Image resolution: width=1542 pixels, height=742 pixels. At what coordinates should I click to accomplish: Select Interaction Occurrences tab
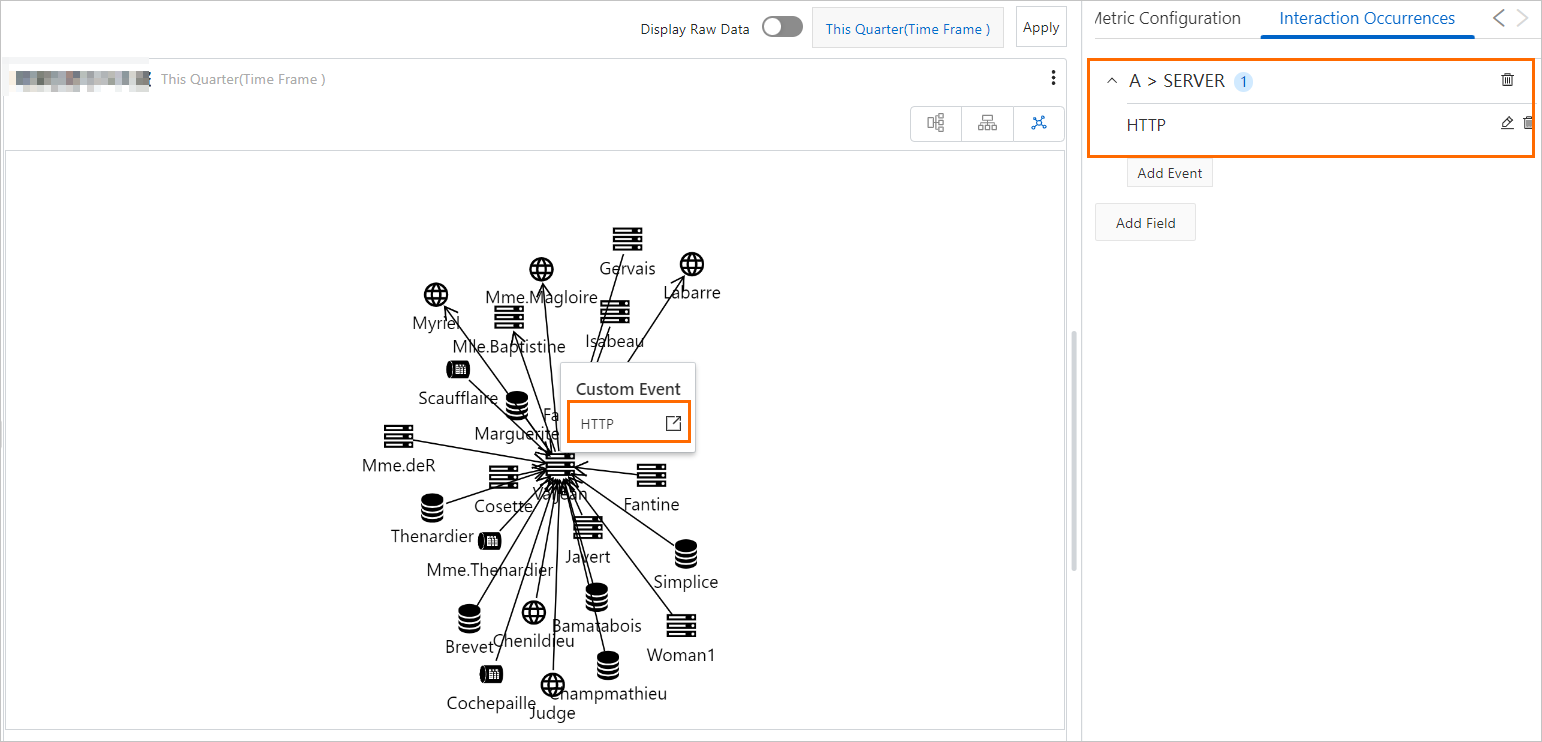tap(1367, 18)
